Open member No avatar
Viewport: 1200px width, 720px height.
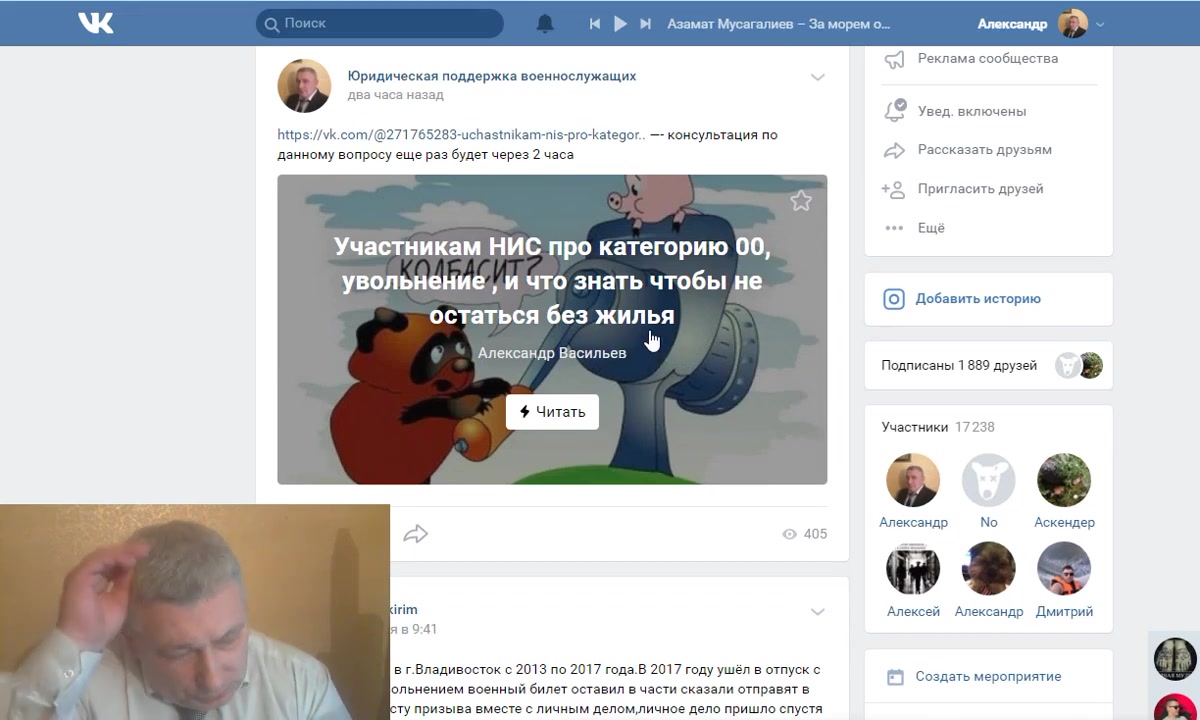pyautogui.click(x=989, y=480)
